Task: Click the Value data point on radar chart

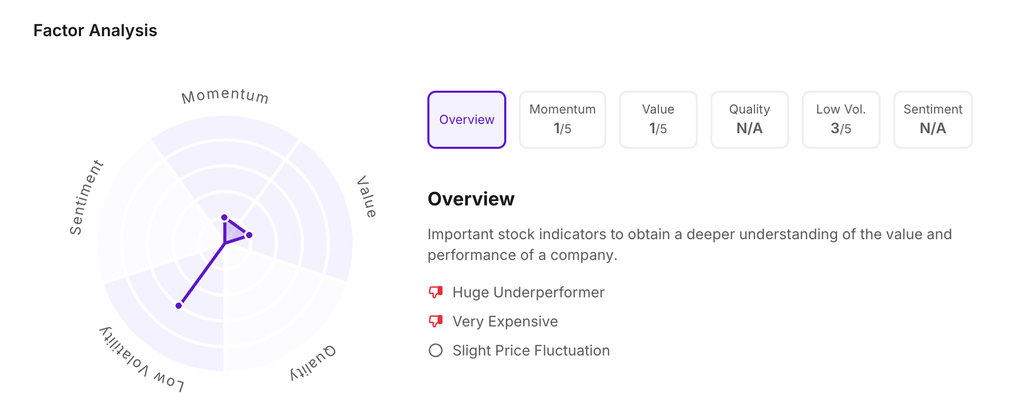Action: pyautogui.click(x=249, y=235)
